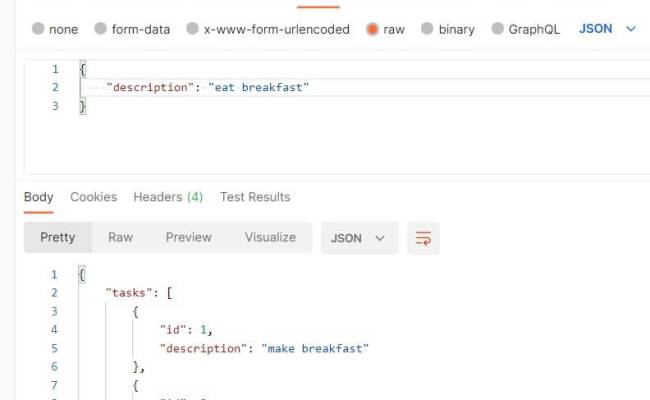The image size is (650, 400).
Task: Select the form-data radio option
Action: pos(100,29)
